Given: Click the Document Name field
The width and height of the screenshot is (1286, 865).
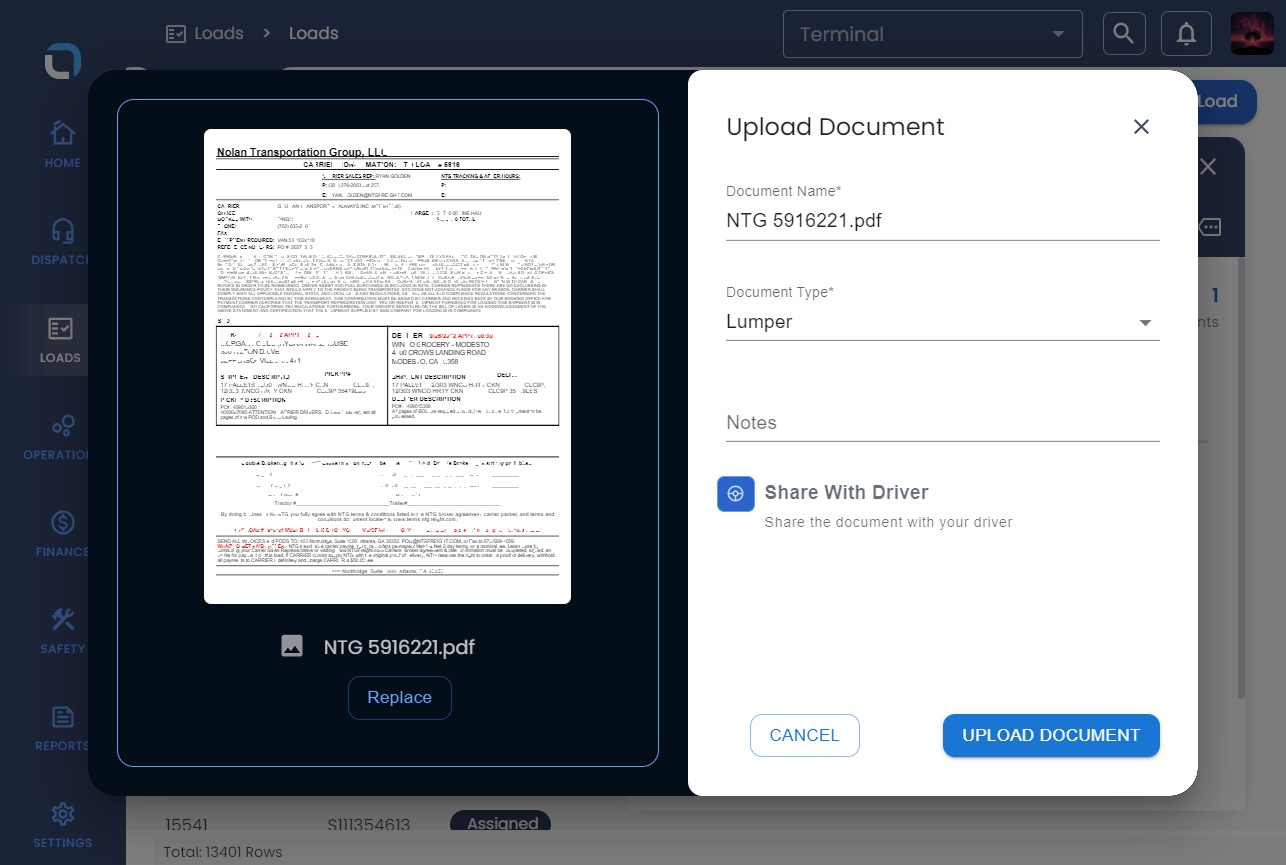Looking at the screenshot, I should tap(942, 221).
